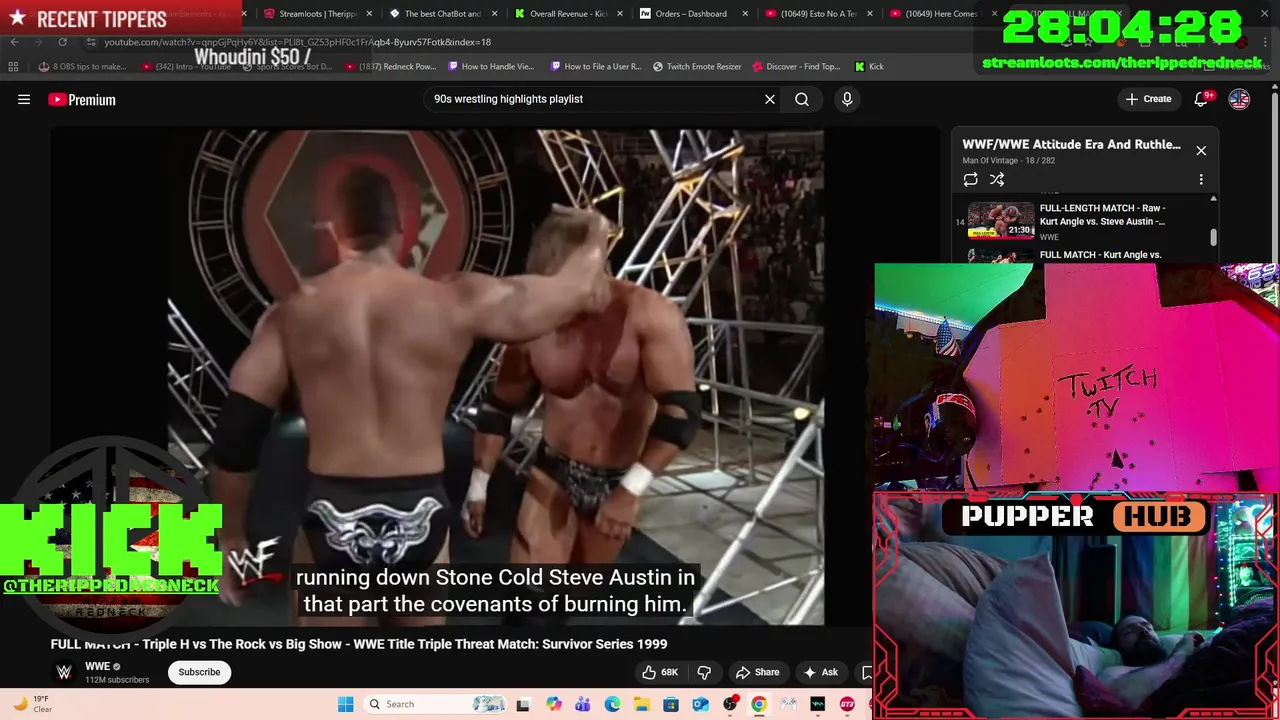Image resolution: width=1280 pixels, height=720 pixels.
Task: Open How to Handle Vie... bookmark
Action: pos(491,66)
